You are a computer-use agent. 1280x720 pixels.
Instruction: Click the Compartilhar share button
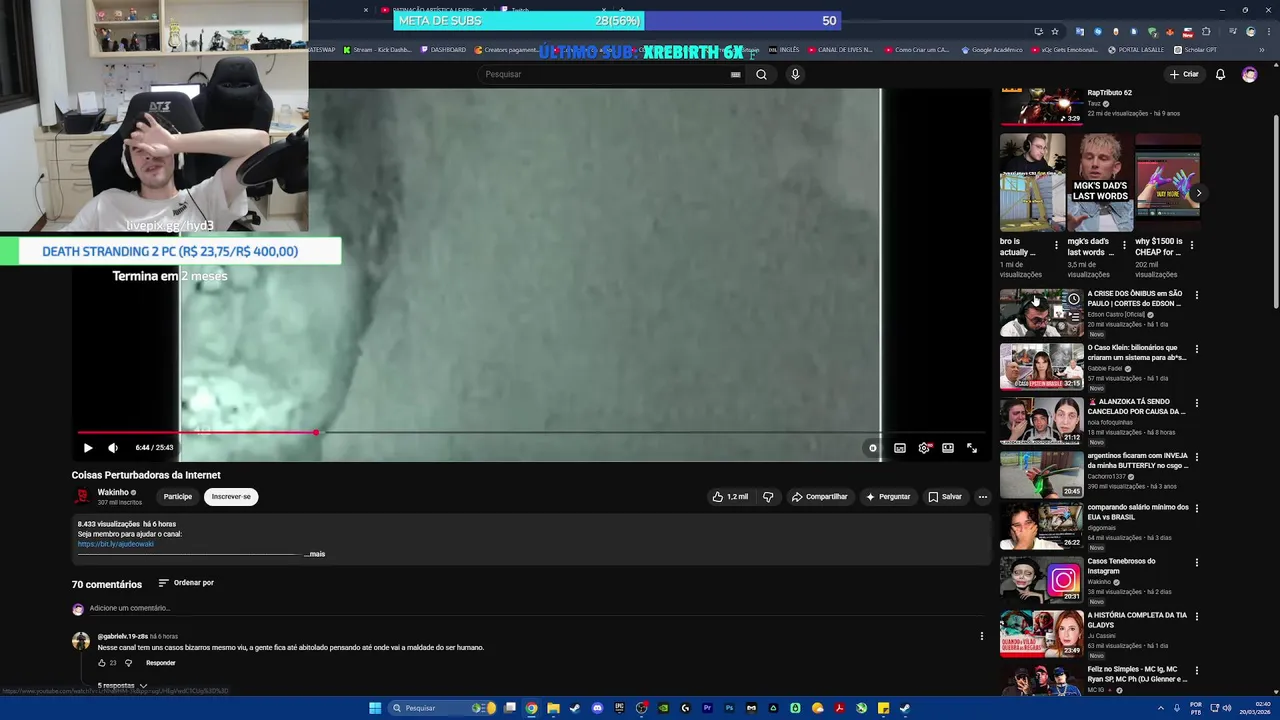(x=820, y=497)
